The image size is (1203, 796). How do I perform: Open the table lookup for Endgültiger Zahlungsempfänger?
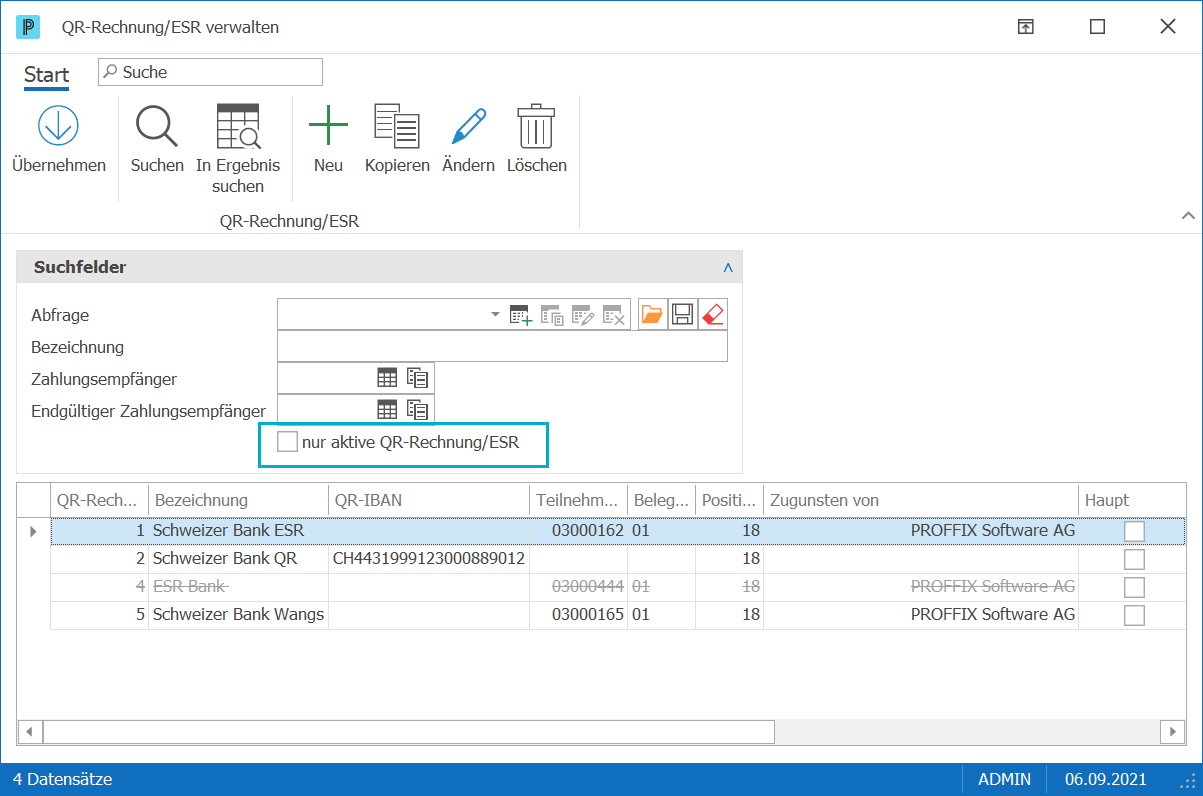[x=387, y=409]
